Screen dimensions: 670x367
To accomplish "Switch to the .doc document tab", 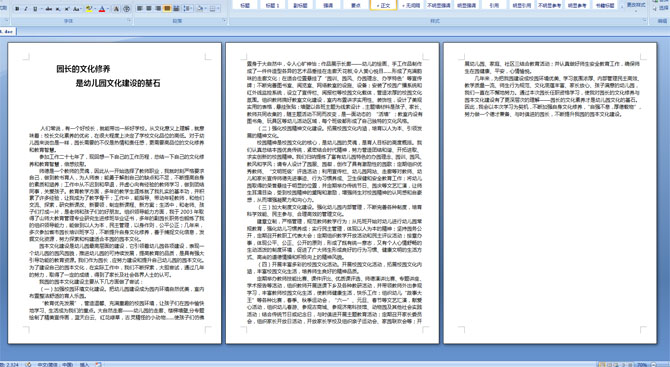I will [x=7, y=31].
